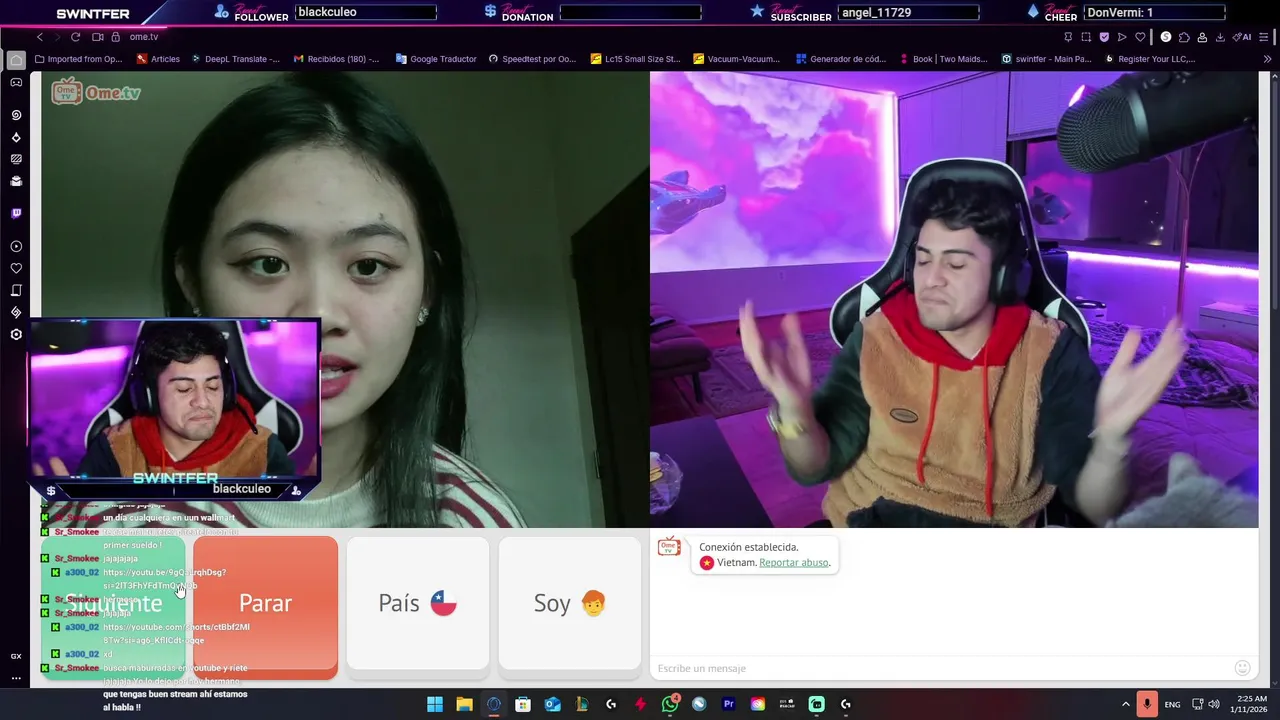Image resolution: width=1280 pixels, height=720 pixels.
Task: Open swintfer Main Page bookmark
Action: [1046, 59]
